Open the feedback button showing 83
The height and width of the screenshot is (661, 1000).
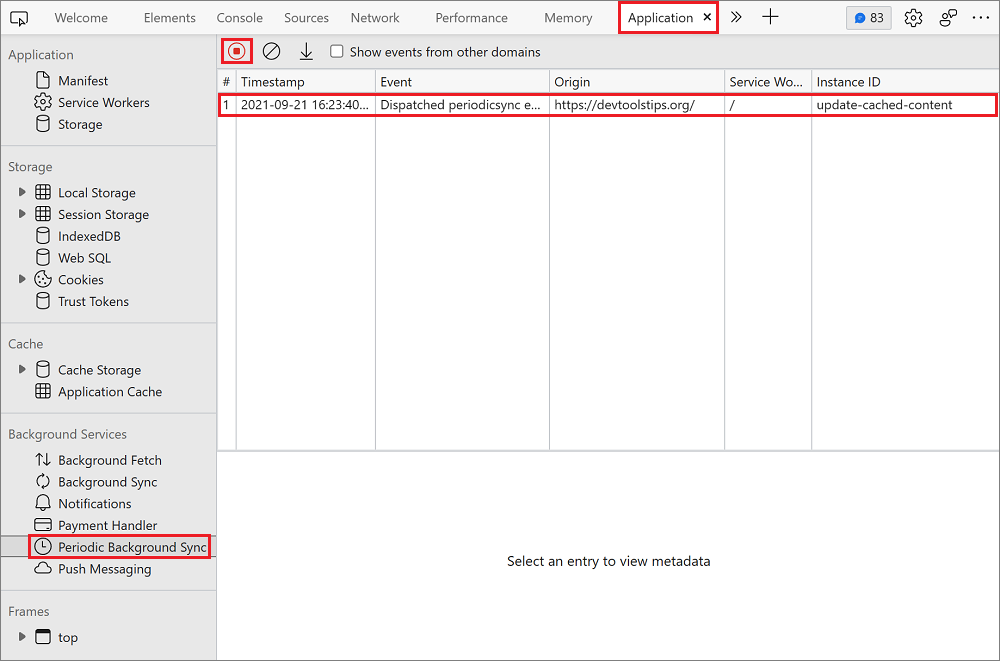click(x=868, y=17)
